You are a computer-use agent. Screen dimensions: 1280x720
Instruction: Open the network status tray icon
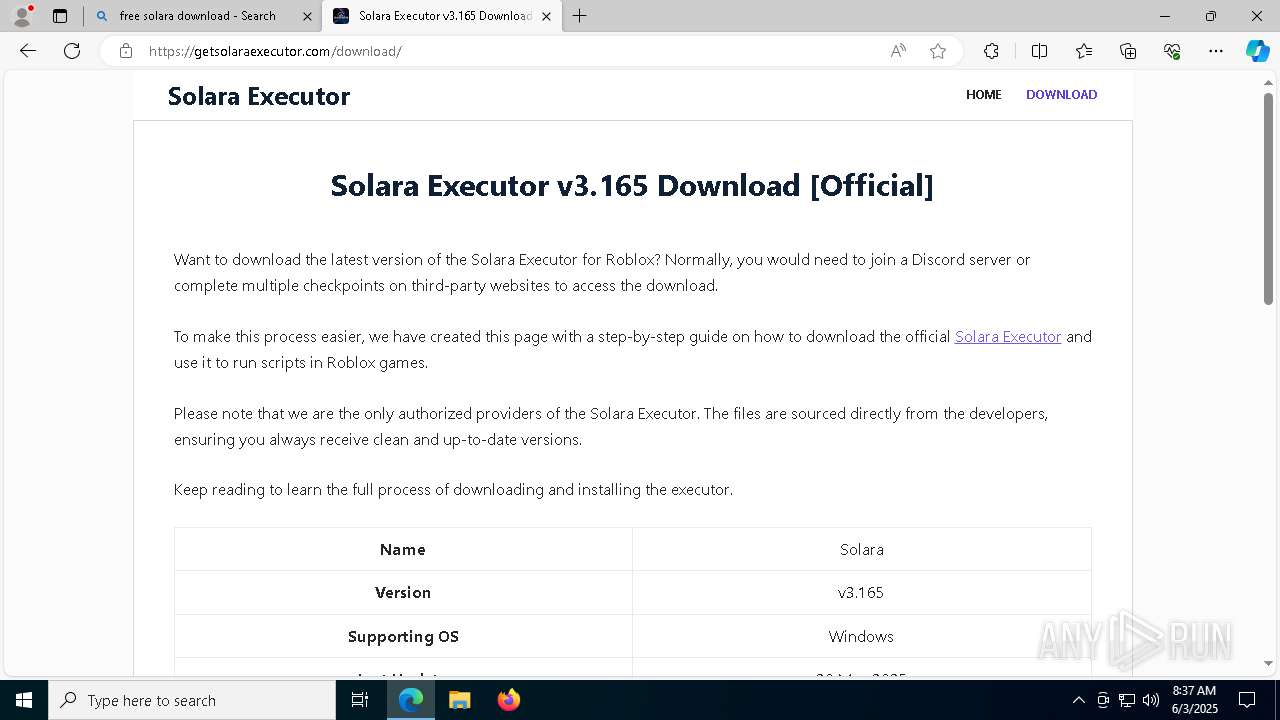1127,700
